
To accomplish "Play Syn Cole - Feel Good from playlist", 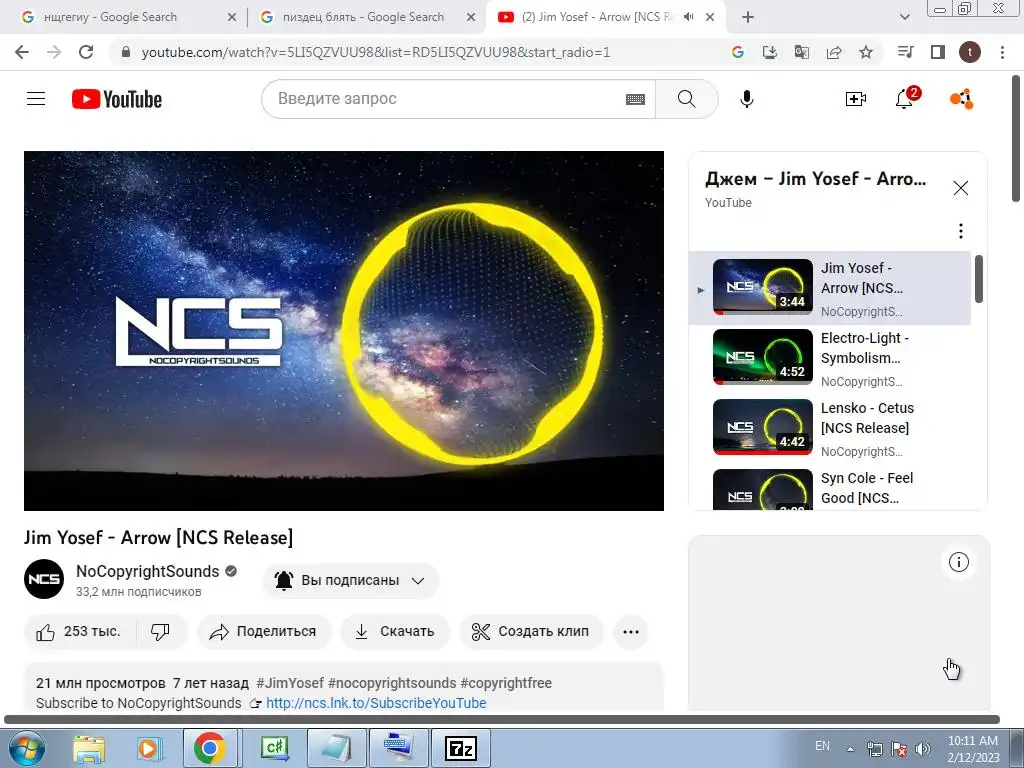I will point(829,488).
